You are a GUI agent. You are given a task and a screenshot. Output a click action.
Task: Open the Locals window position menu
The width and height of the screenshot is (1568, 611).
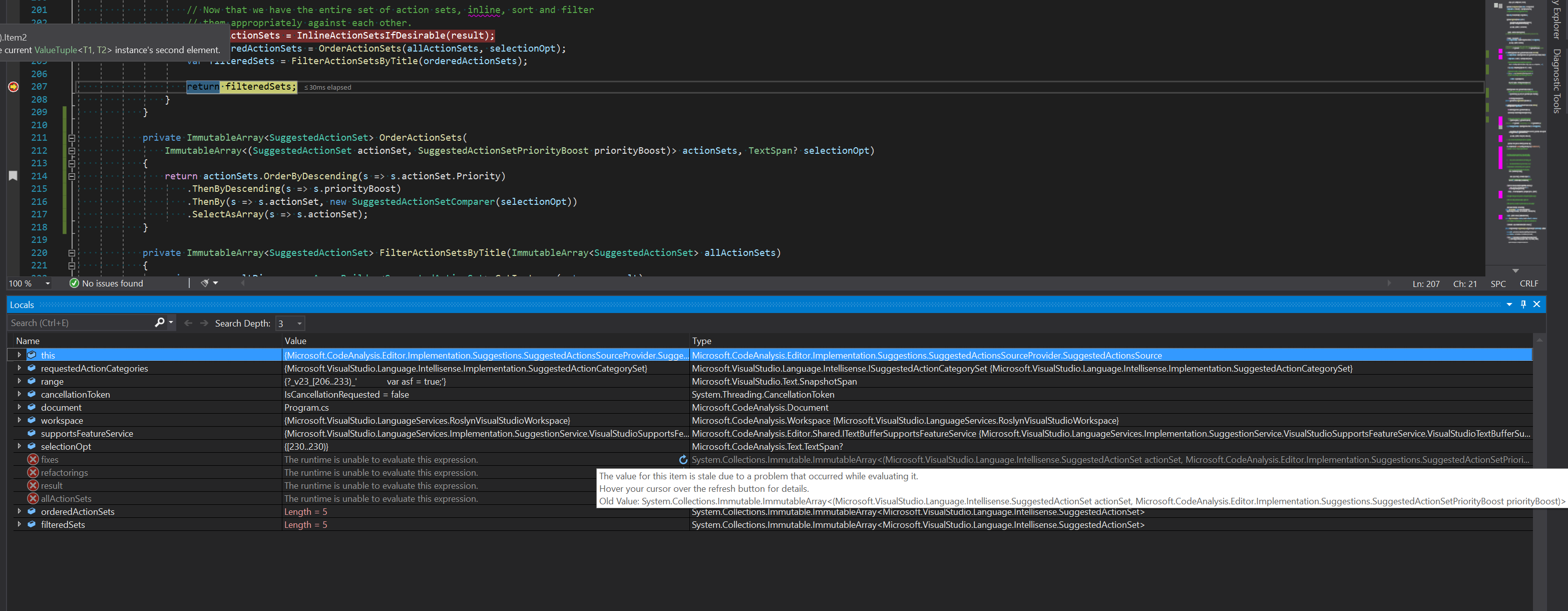(x=1509, y=304)
